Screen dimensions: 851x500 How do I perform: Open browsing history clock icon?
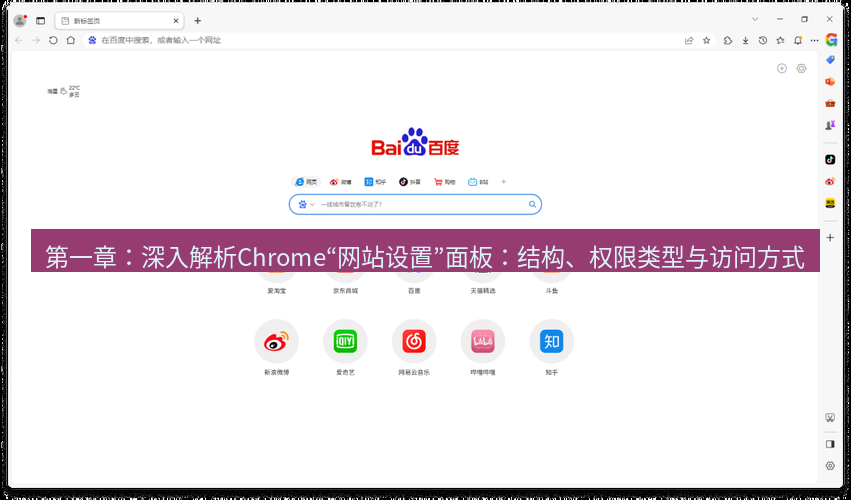[x=763, y=40]
